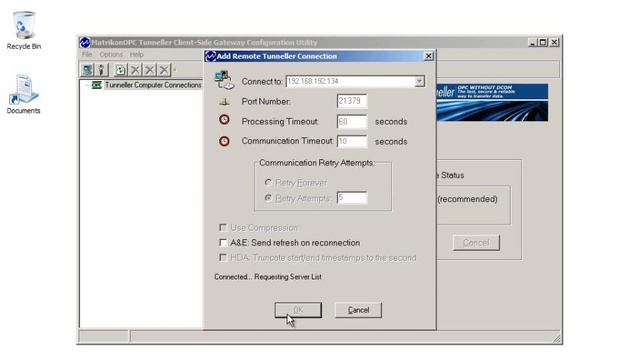
Task: Click the dialog logo icon in Add Remote title
Action: click(x=210, y=56)
